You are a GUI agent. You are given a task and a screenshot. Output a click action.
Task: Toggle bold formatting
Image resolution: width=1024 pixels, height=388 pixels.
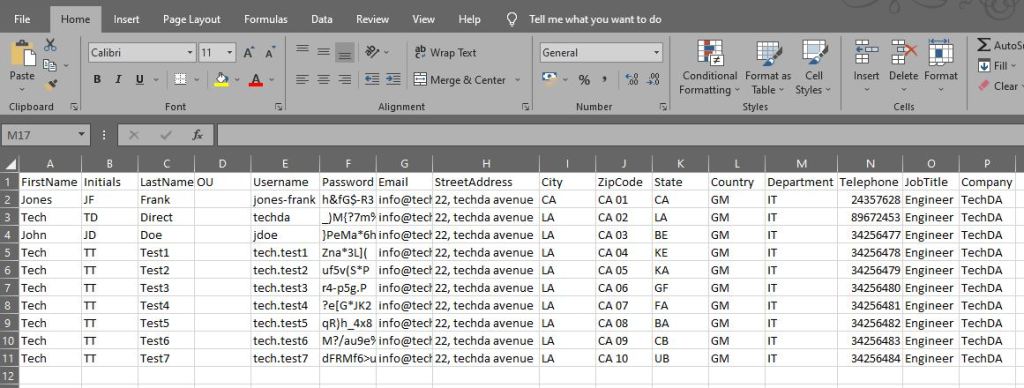[97, 80]
